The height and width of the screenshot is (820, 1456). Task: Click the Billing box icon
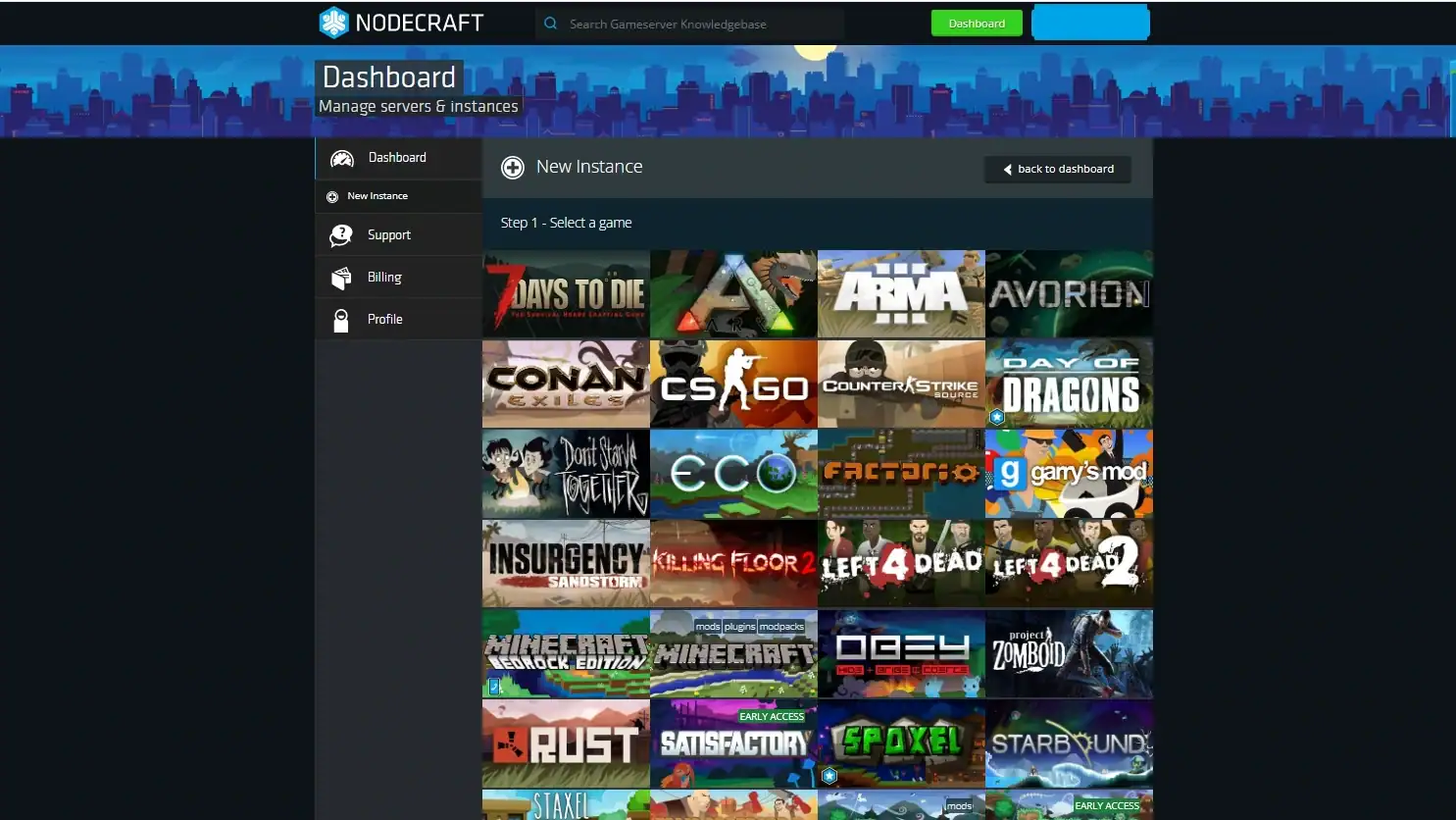[x=341, y=279]
